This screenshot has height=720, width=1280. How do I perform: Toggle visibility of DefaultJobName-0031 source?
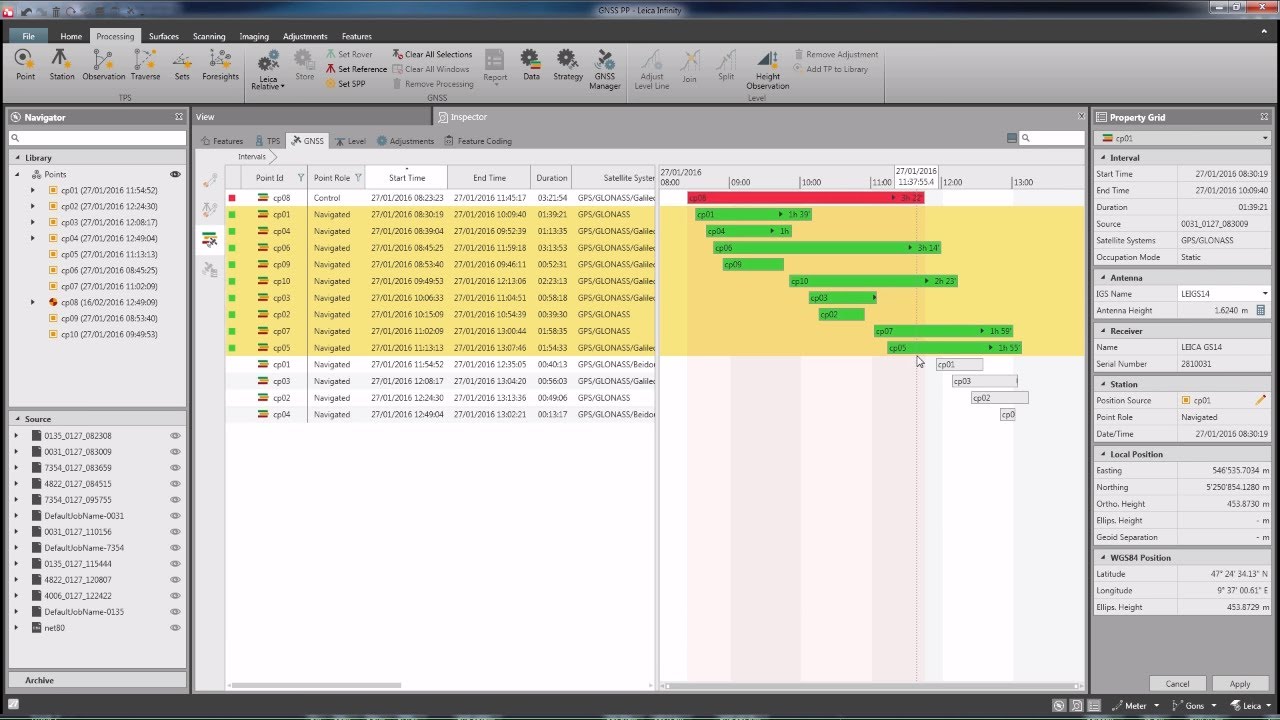pos(175,516)
